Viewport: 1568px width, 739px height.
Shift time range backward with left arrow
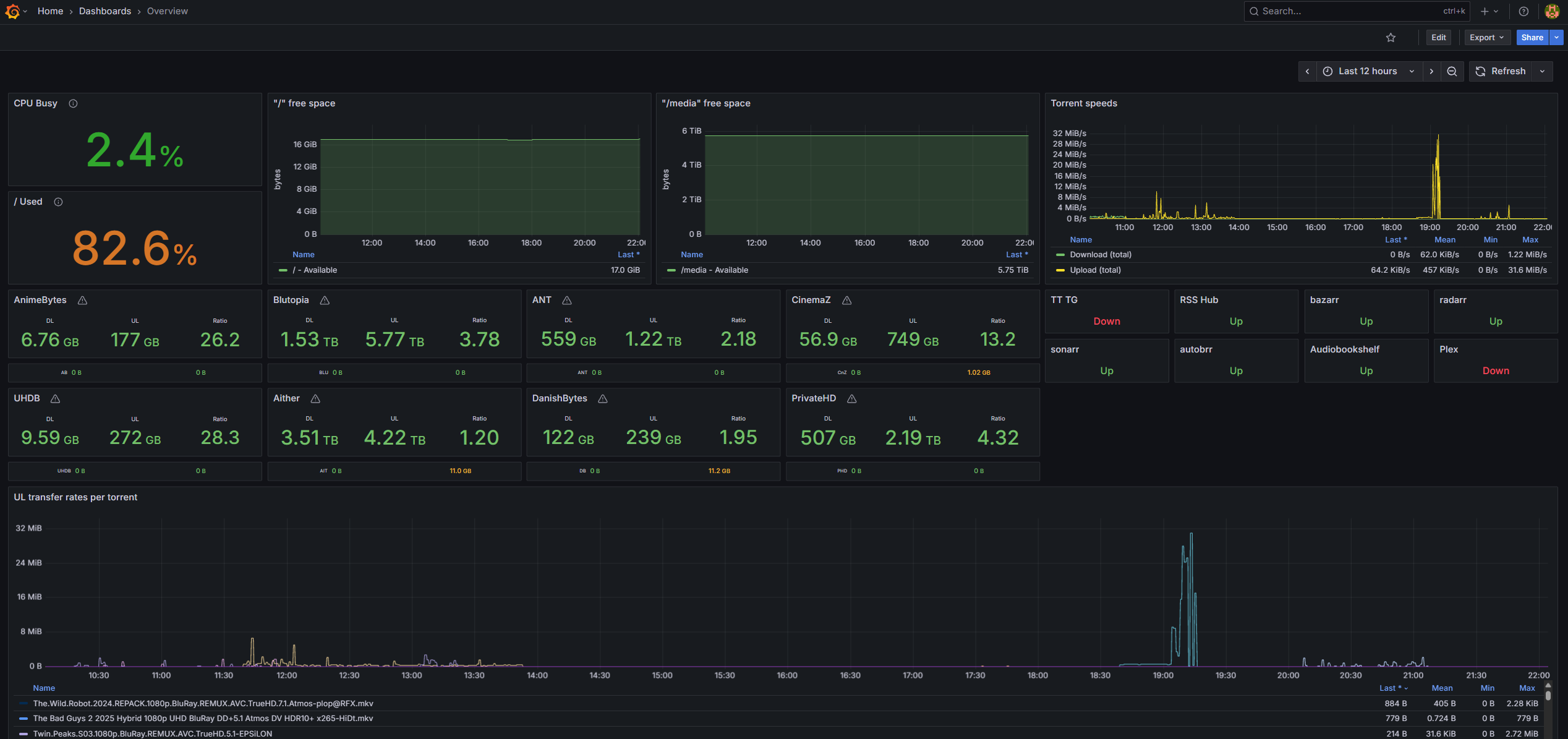[1307, 71]
